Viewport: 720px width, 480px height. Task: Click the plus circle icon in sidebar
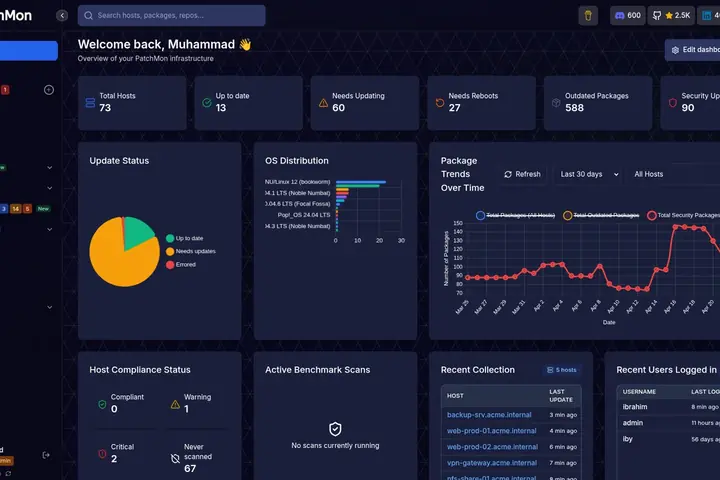pyautogui.click(x=49, y=90)
